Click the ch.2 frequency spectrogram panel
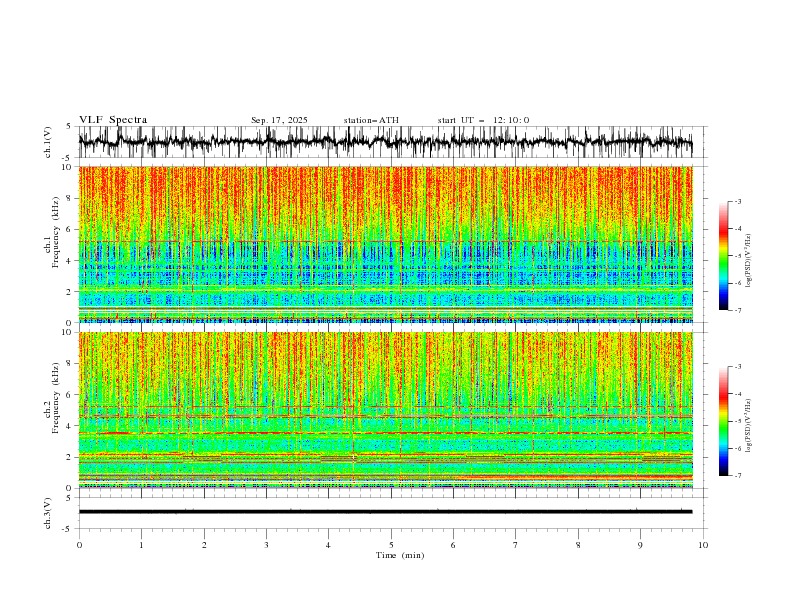792x612 pixels. 385,410
